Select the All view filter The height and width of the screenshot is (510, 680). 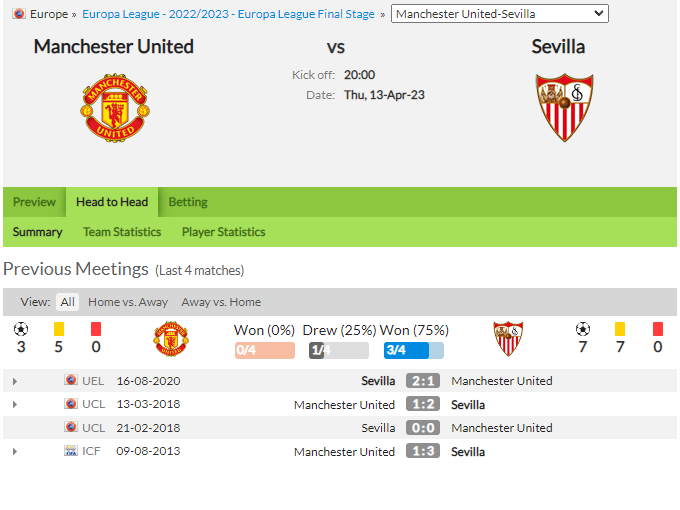pyautogui.click(x=67, y=302)
